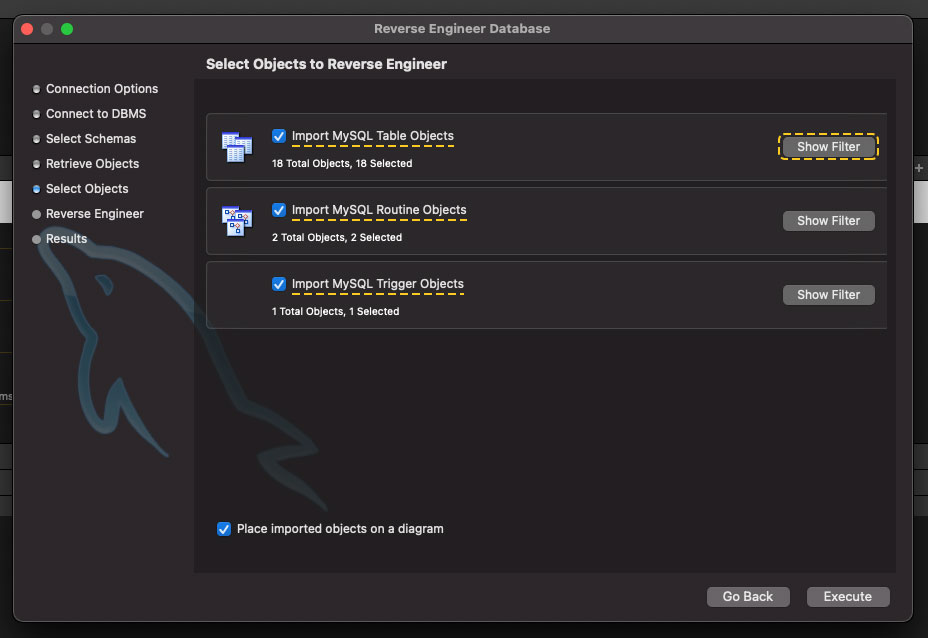Toggle Place imported objects on a diagram
Viewport: 928px width, 638px height.
pyautogui.click(x=224, y=529)
